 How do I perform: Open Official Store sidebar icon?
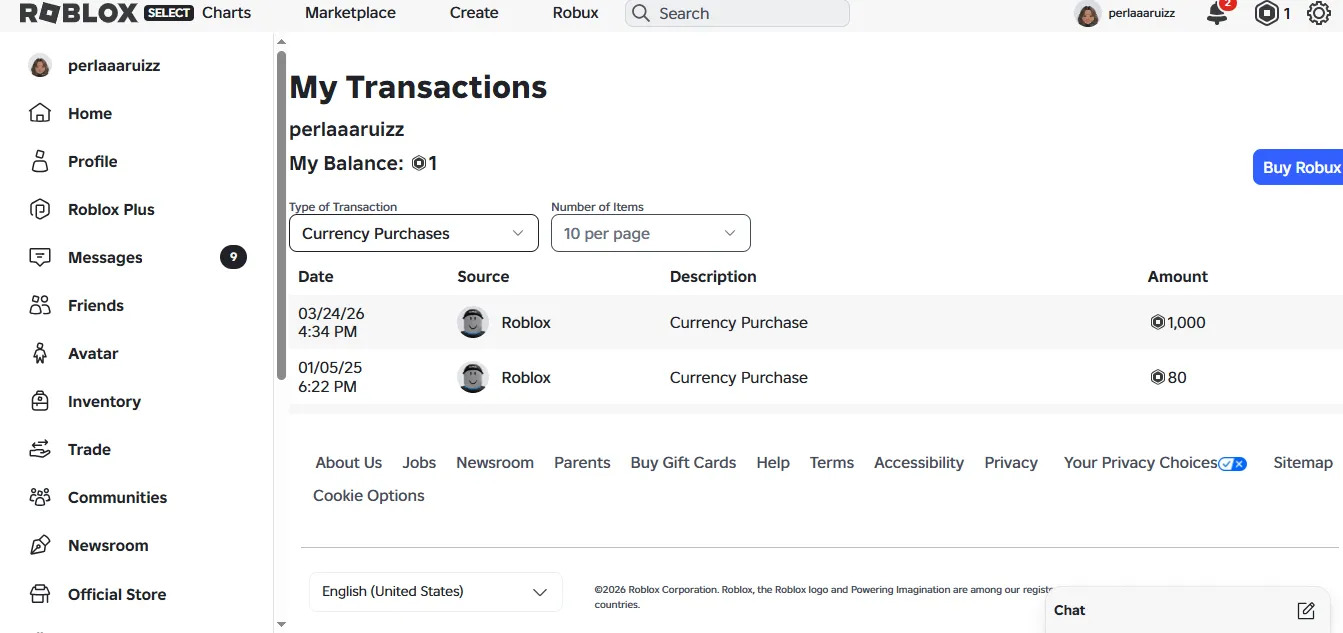pyautogui.click(x=40, y=594)
